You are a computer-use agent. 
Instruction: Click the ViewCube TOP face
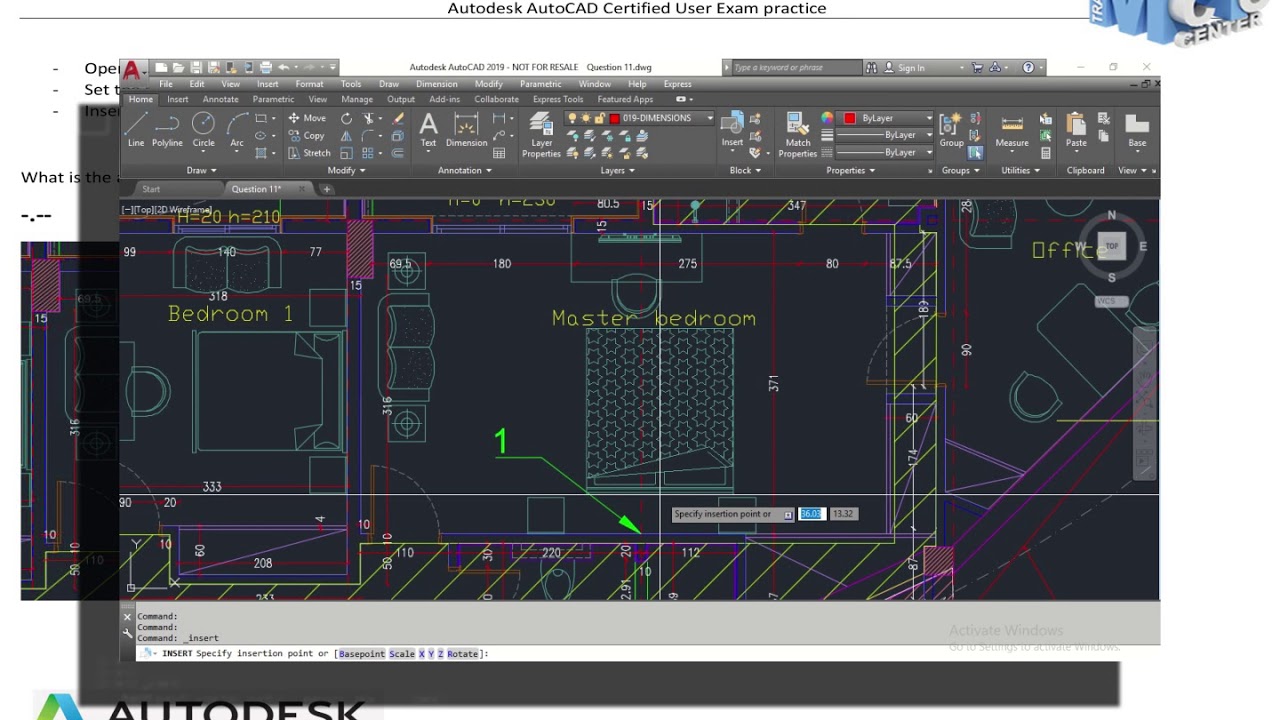coord(1111,246)
